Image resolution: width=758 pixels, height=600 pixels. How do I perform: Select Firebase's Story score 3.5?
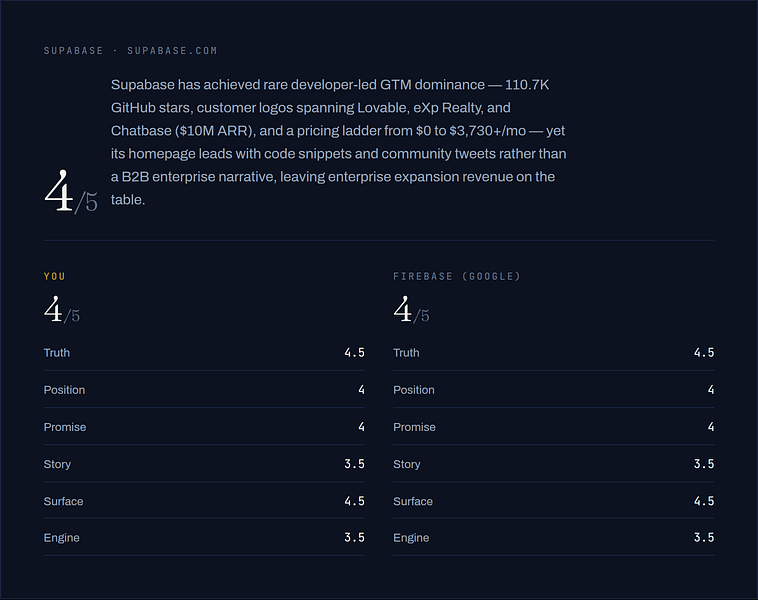(704, 464)
